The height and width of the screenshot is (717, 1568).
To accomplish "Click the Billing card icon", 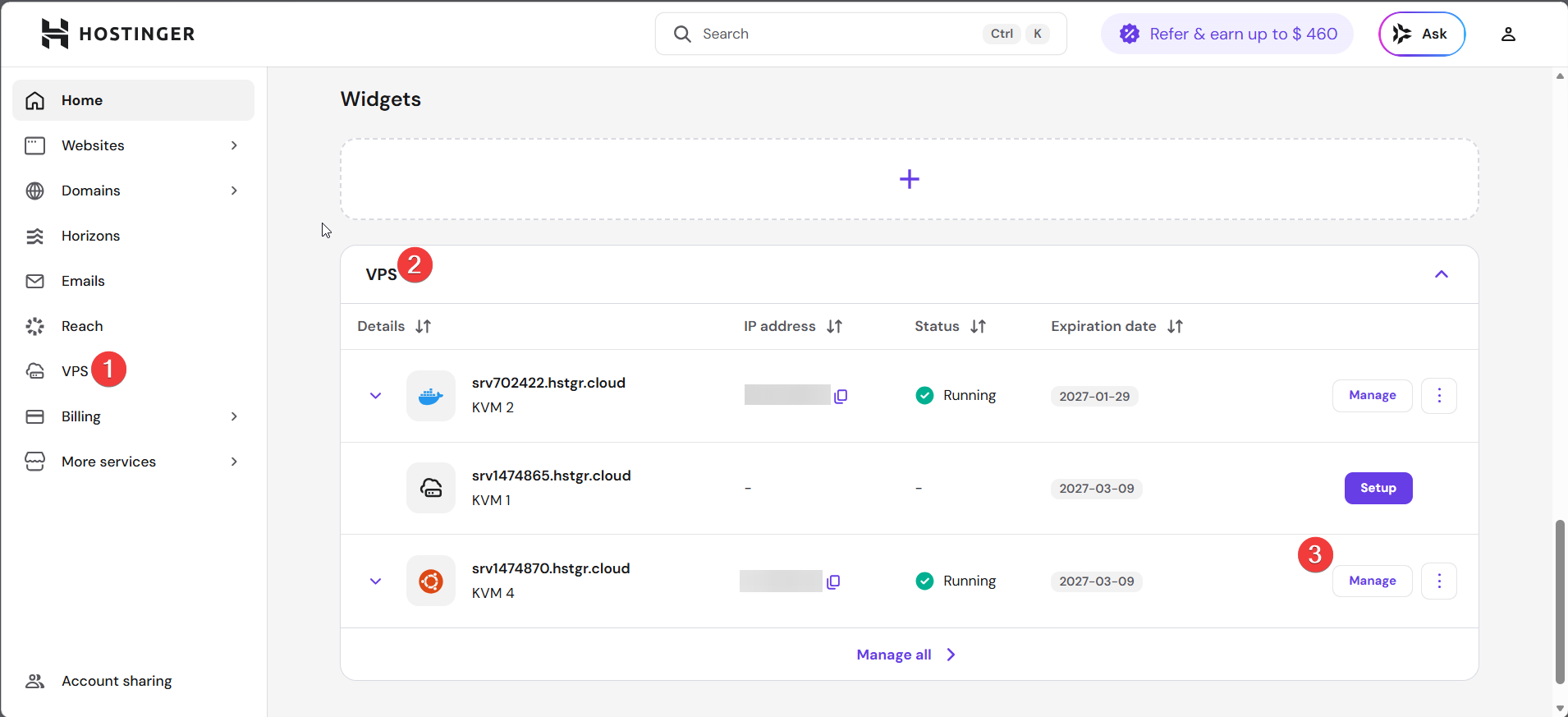I will click(34, 416).
